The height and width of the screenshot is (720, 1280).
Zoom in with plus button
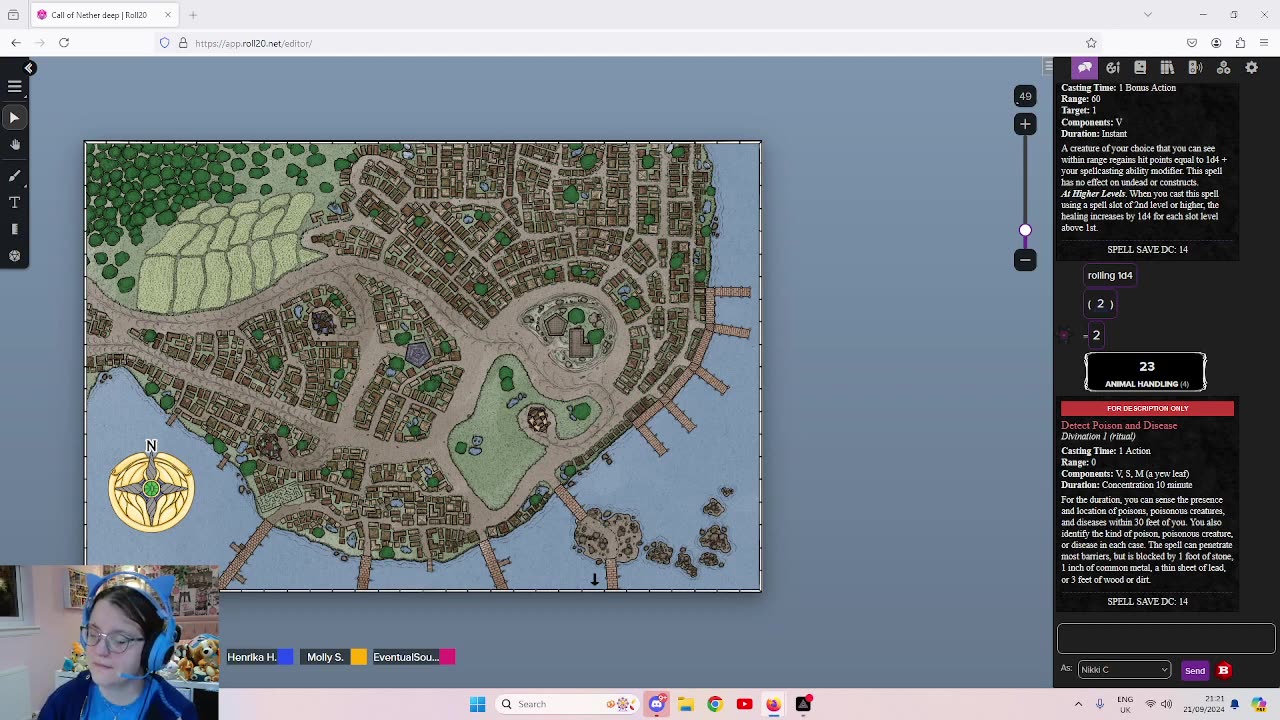tap(1025, 124)
